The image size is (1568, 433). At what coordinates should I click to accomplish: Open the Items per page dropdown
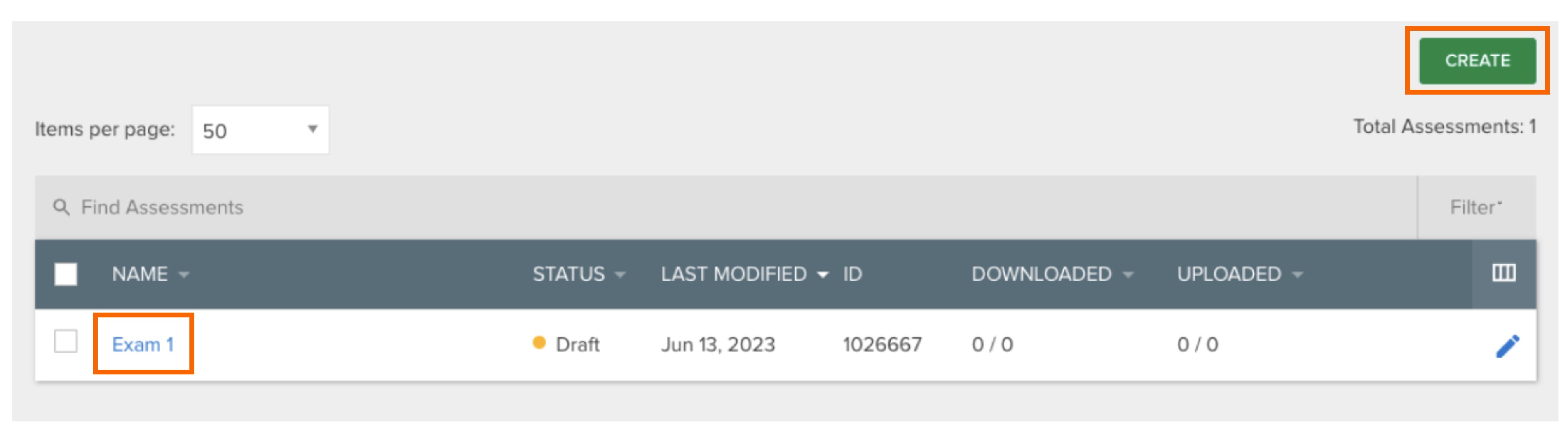point(260,129)
